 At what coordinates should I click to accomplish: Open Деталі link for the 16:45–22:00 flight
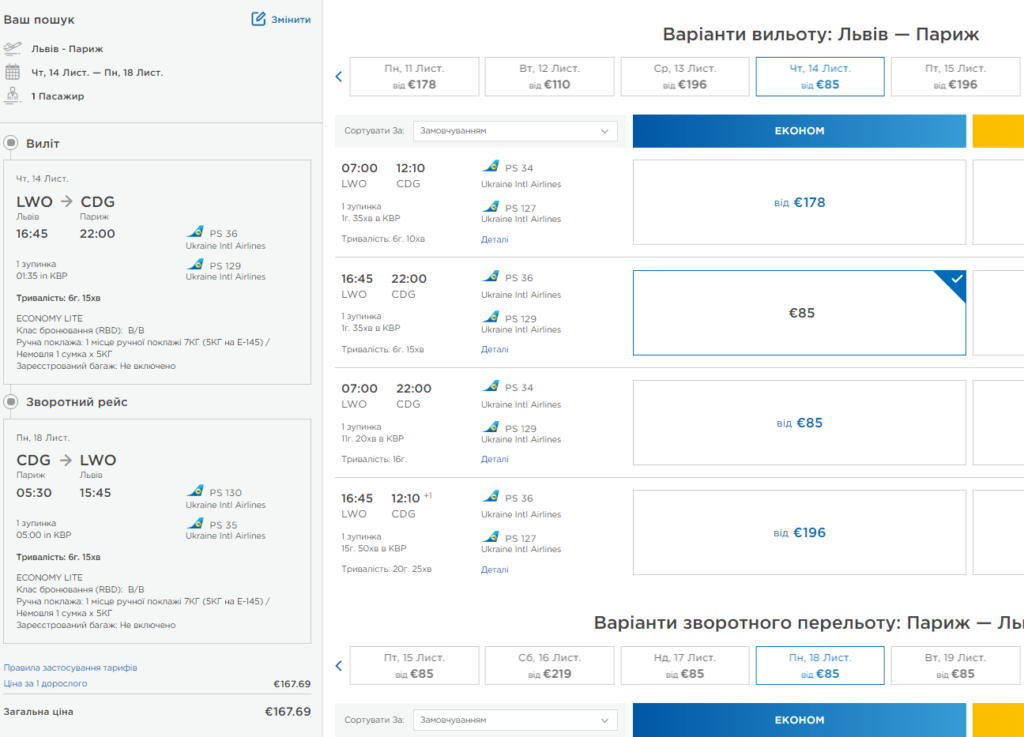(x=494, y=349)
